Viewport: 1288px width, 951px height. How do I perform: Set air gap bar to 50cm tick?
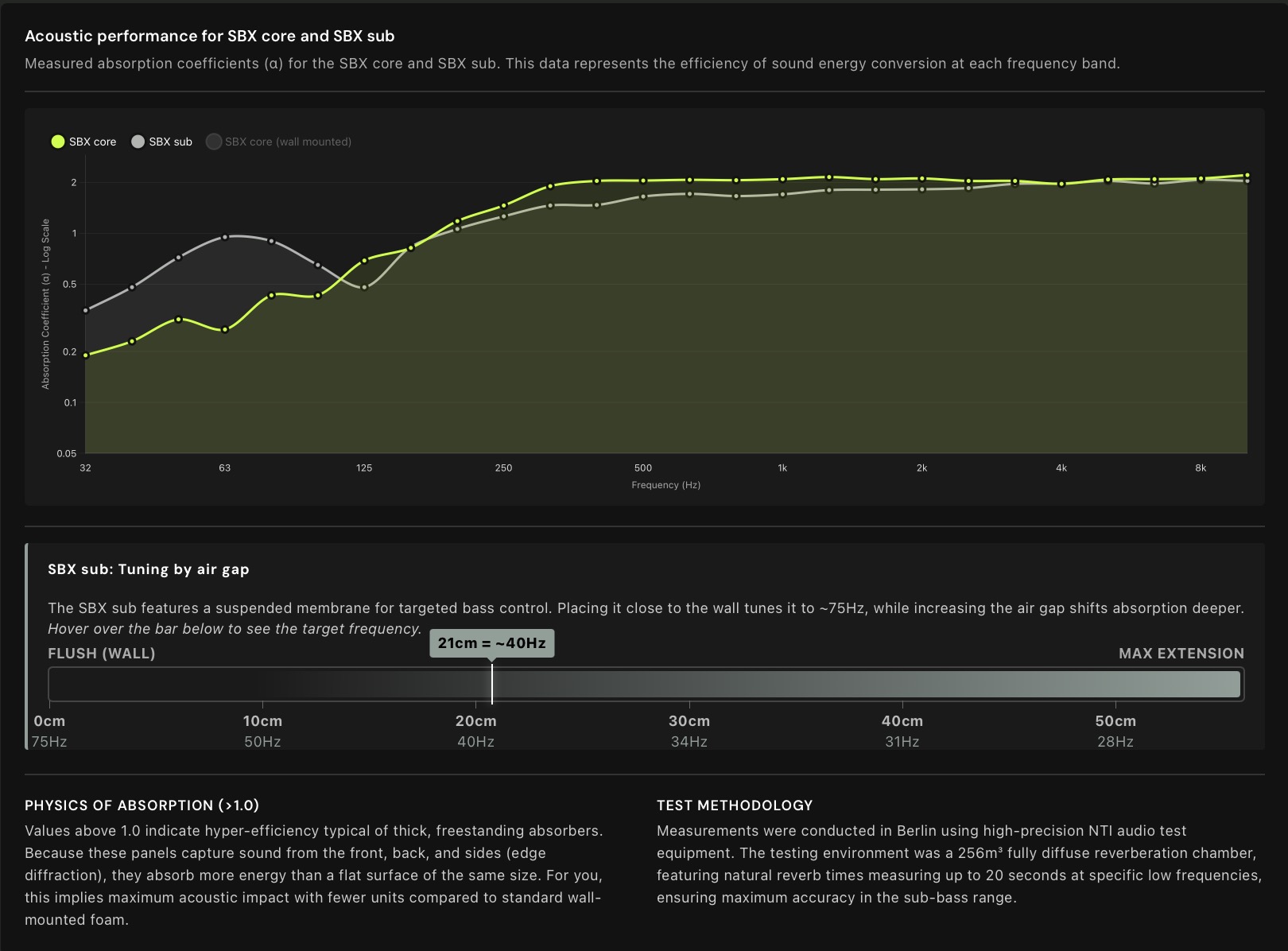[x=1115, y=684]
